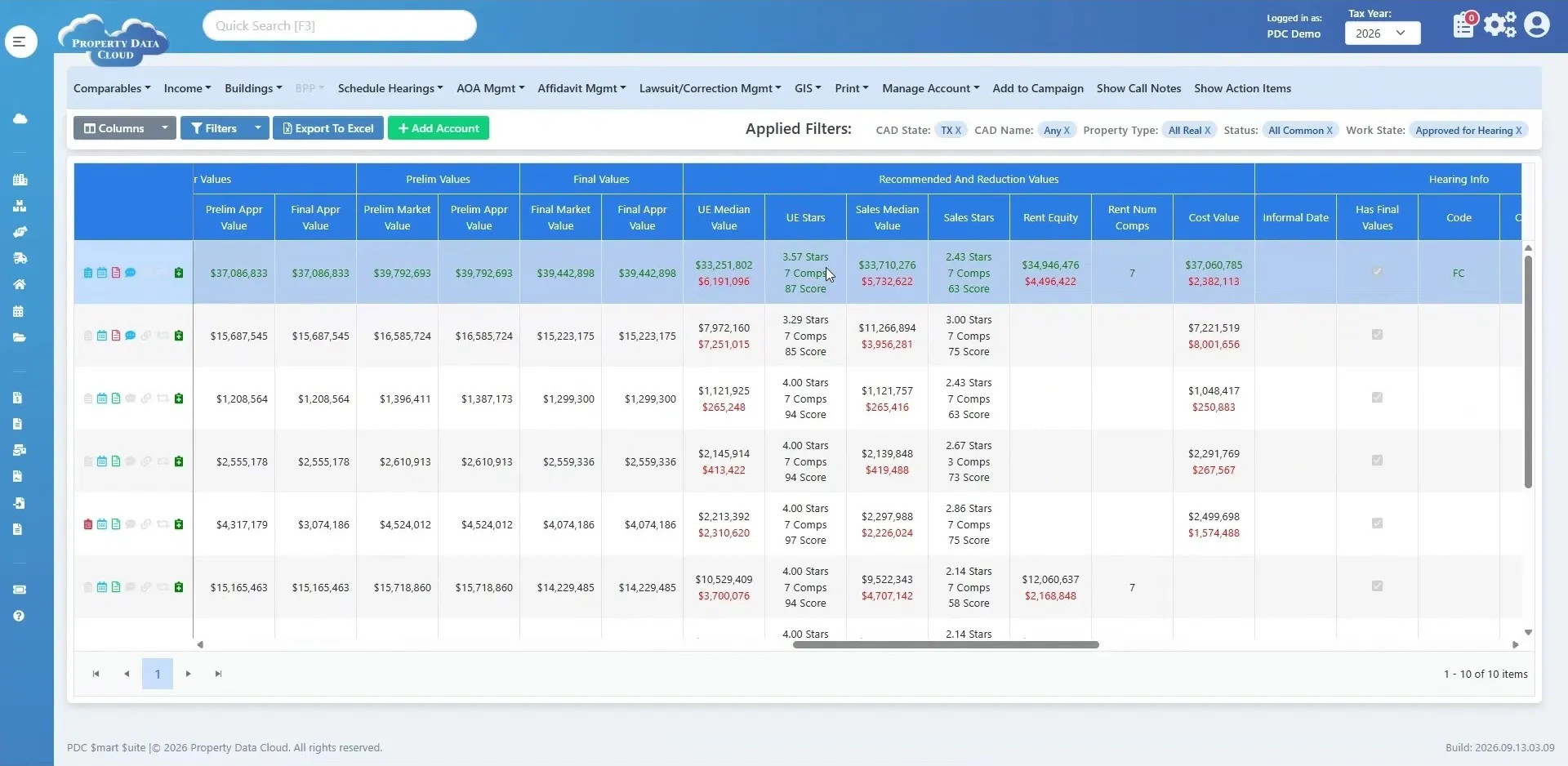Click the green clipboard-plus icon in the $1,208,564 row
The height and width of the screenshot is (766, 1568).
[179, 399]
